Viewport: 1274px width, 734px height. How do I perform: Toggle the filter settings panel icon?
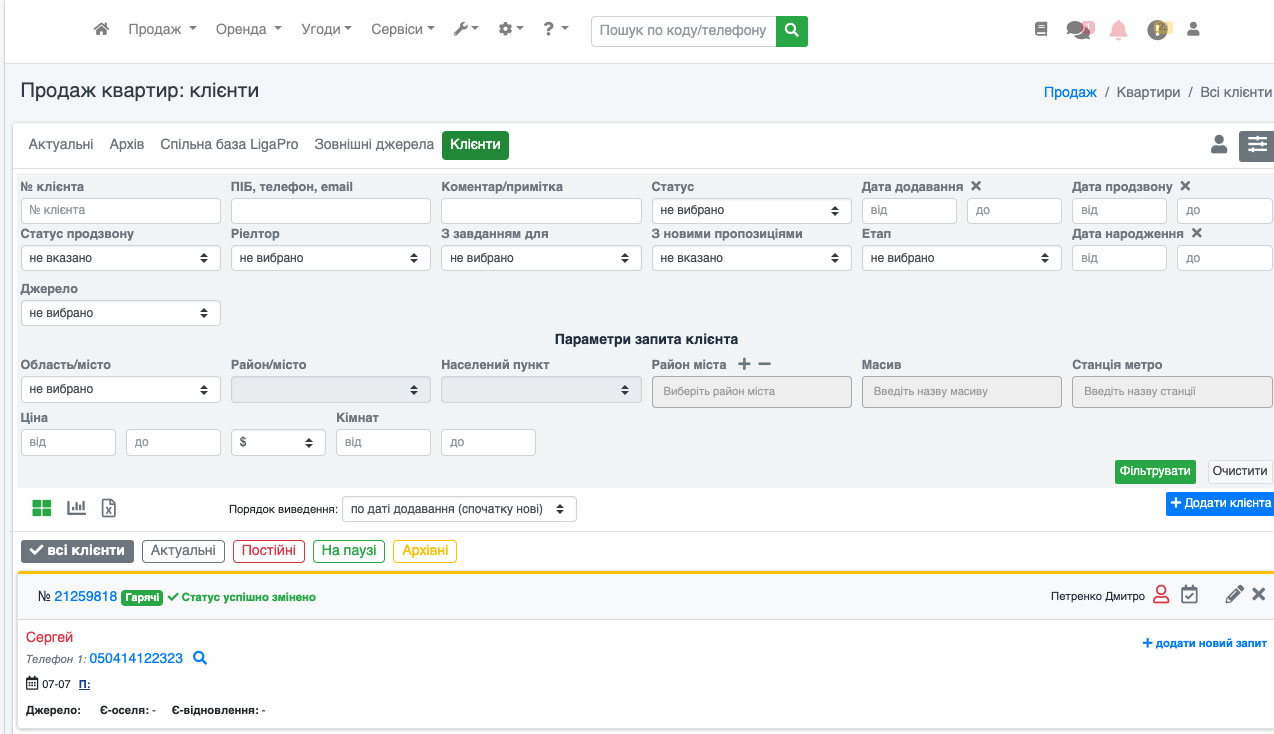coord(1256,146)
